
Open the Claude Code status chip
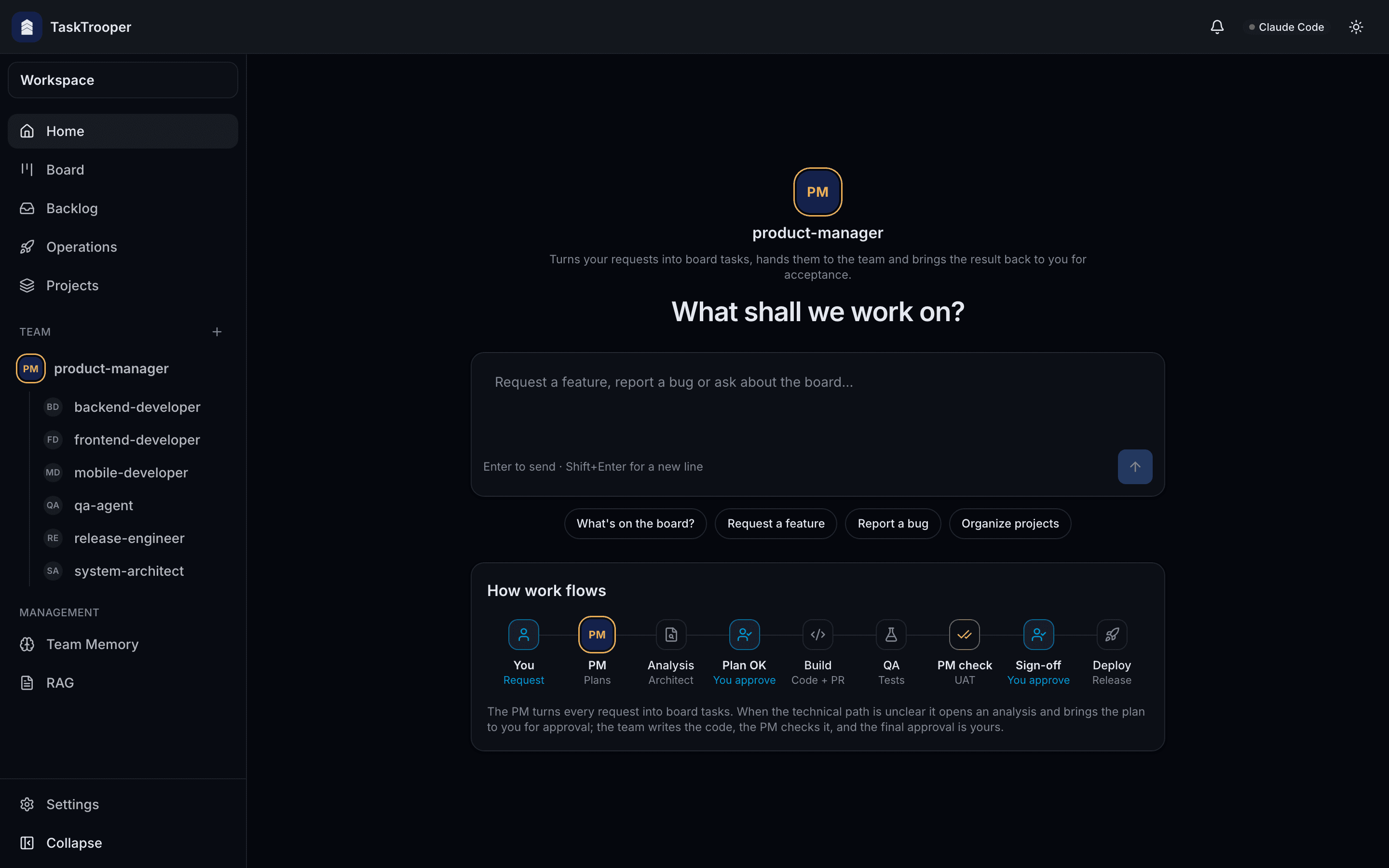(x=1286, y=27)
